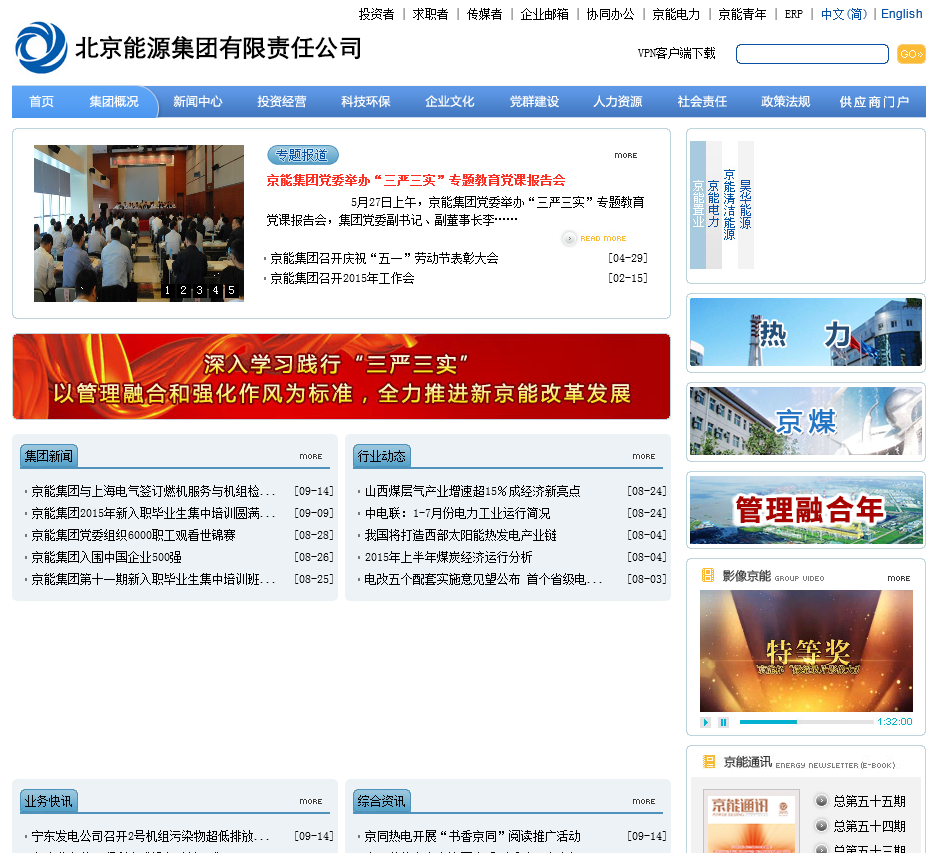Click the search input field
This screenshot has height=853, width=938.
(x=812, y=54)
